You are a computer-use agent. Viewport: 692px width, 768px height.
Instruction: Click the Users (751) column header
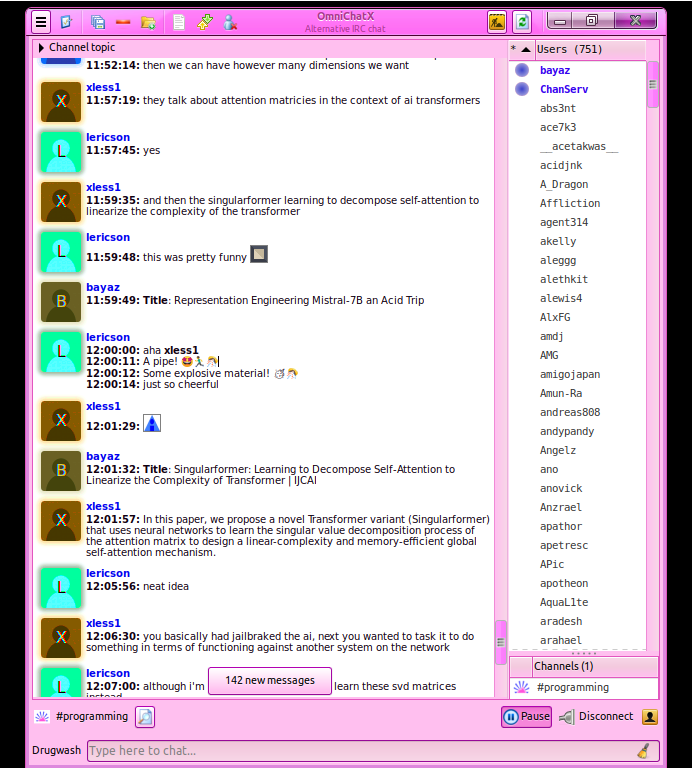point(590,49)
